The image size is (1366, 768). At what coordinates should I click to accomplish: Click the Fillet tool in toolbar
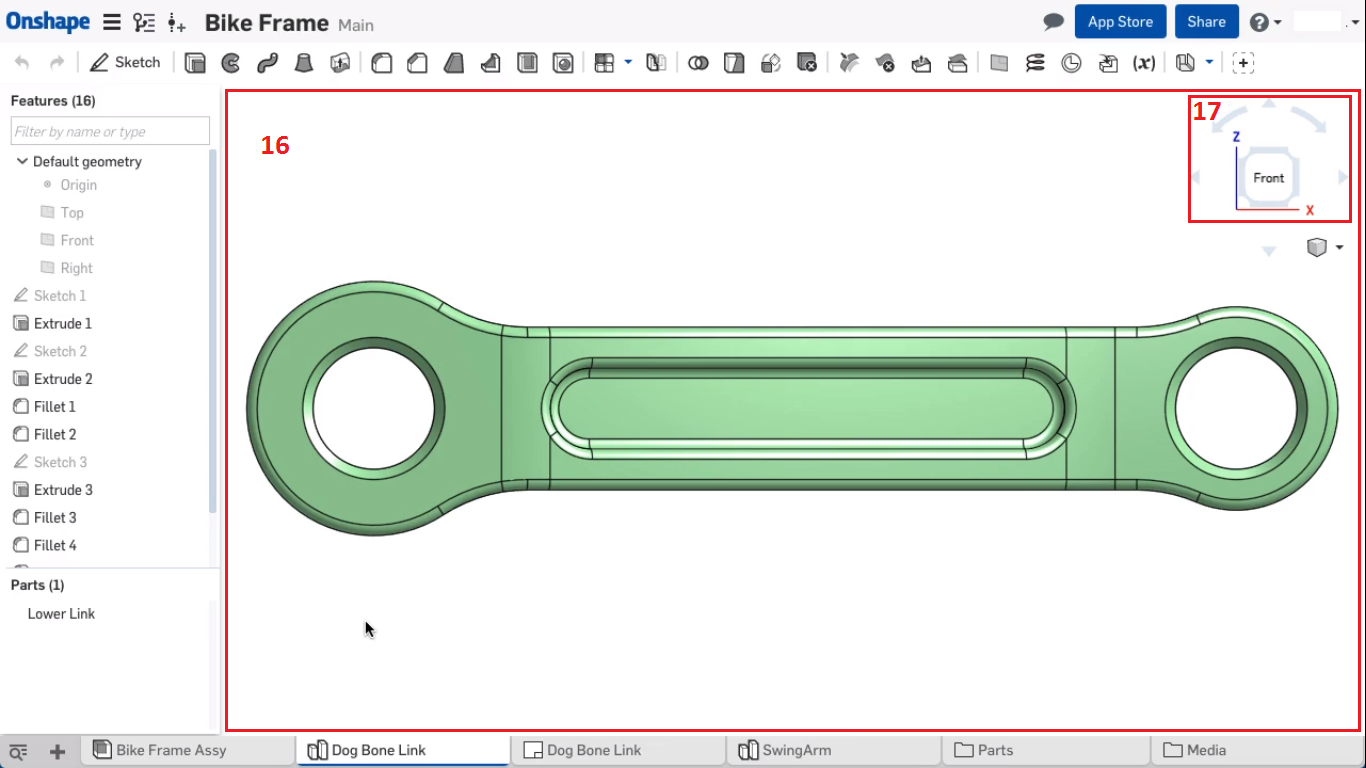click(381, 63)
